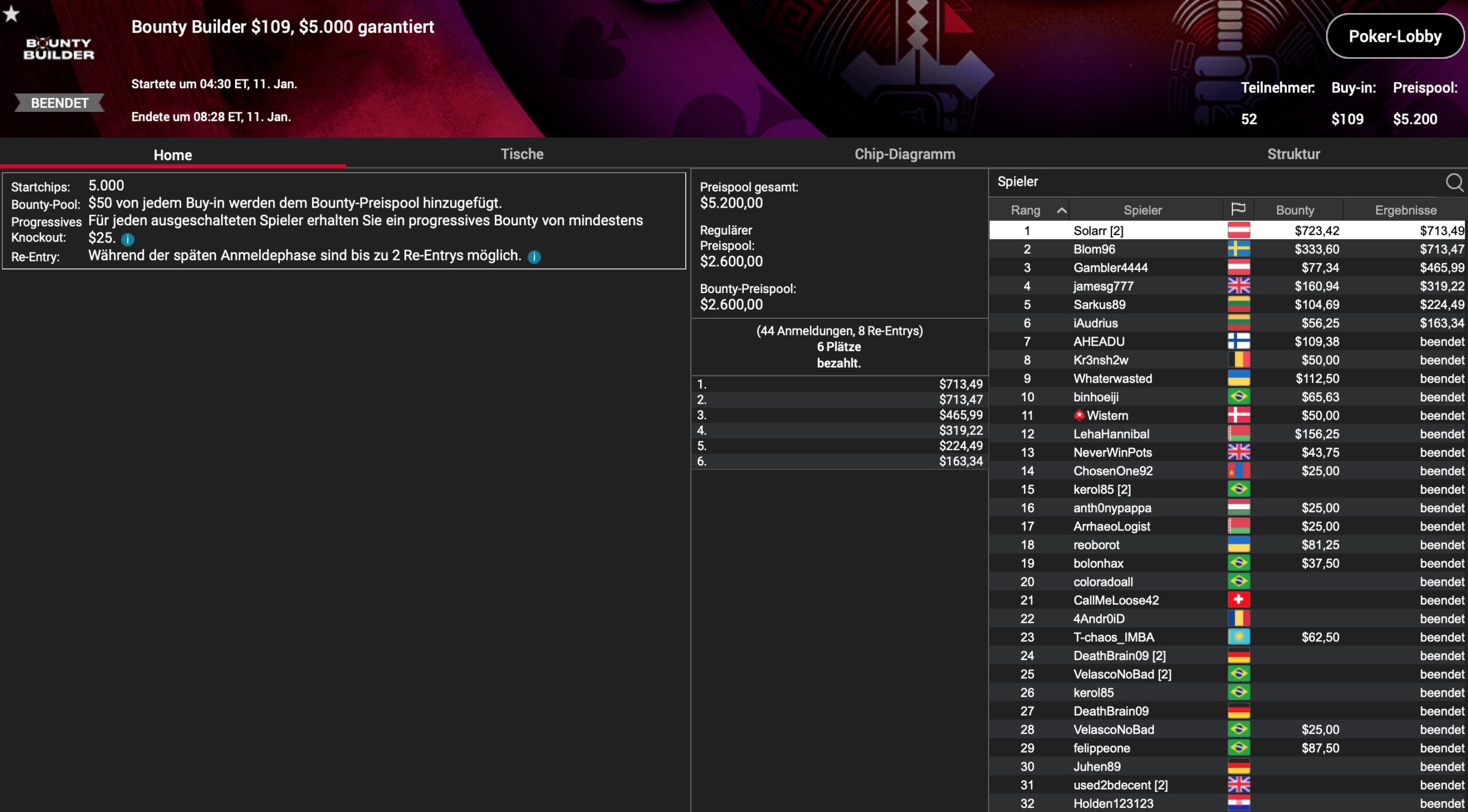This screenshot has height=812, width=1468.
Task: Go to the Poker-Lobby
Action: pyautogui.click(x=1394, y=36)
